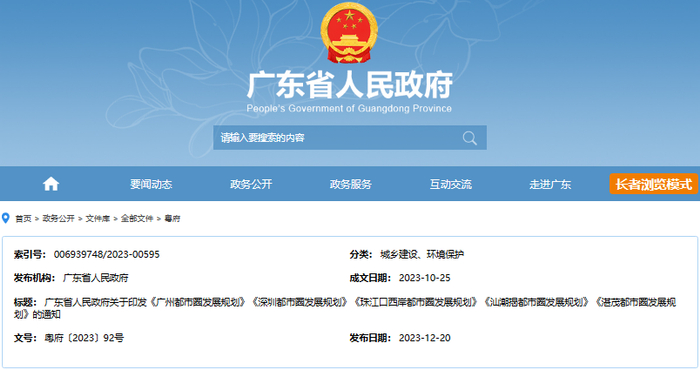The height and width of the screenshot is (370, 700).
Task: Click the document title about 都市圈发展规划
Action: [x=345, y=308]
